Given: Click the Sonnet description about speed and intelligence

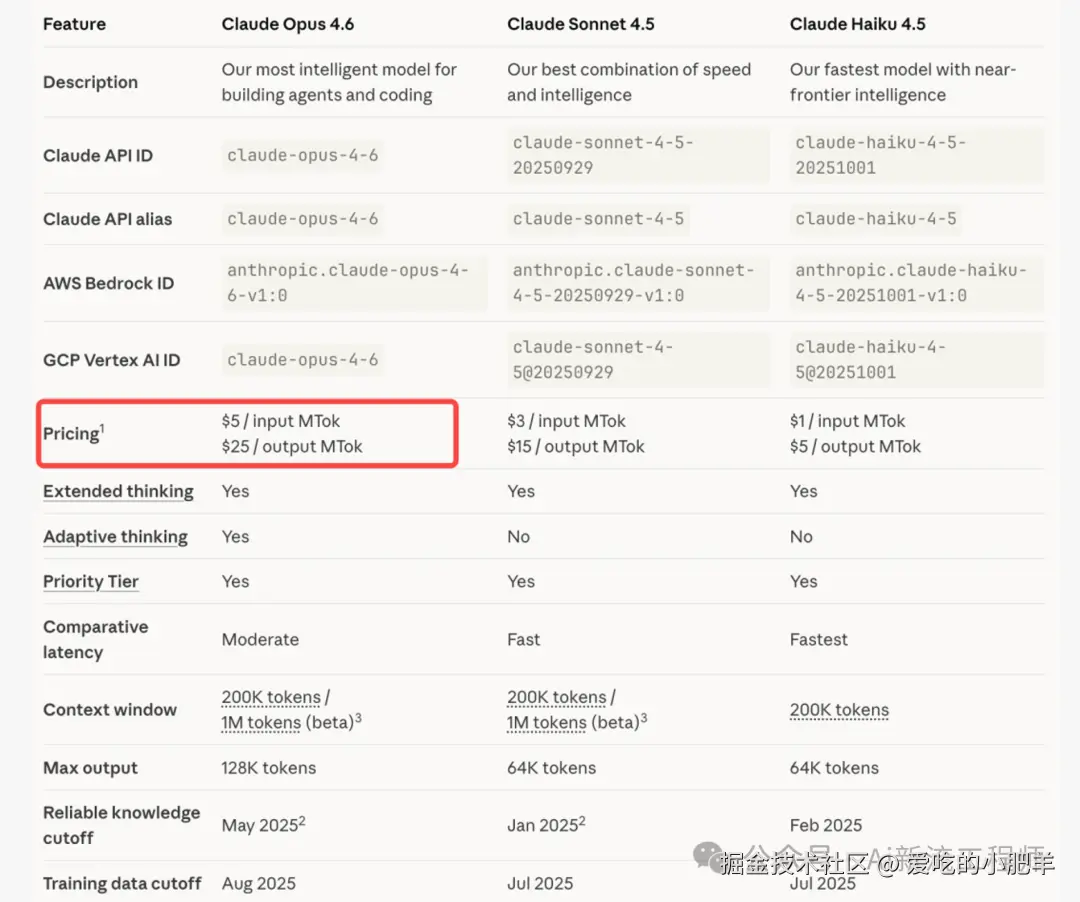Looking at the screenshot, I should (629, 82).
